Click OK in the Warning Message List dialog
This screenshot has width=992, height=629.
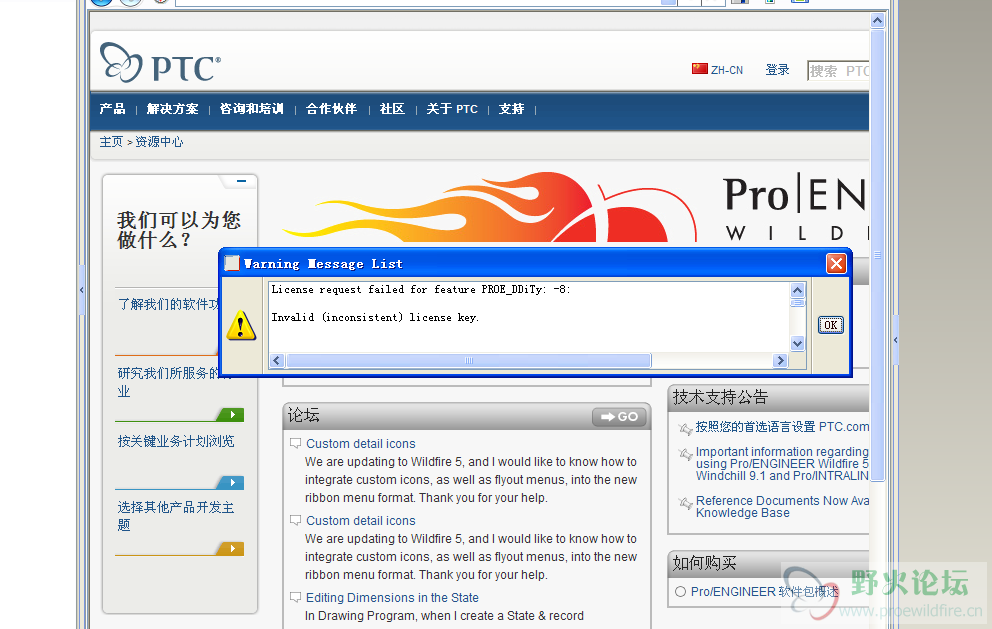point(831,325)
